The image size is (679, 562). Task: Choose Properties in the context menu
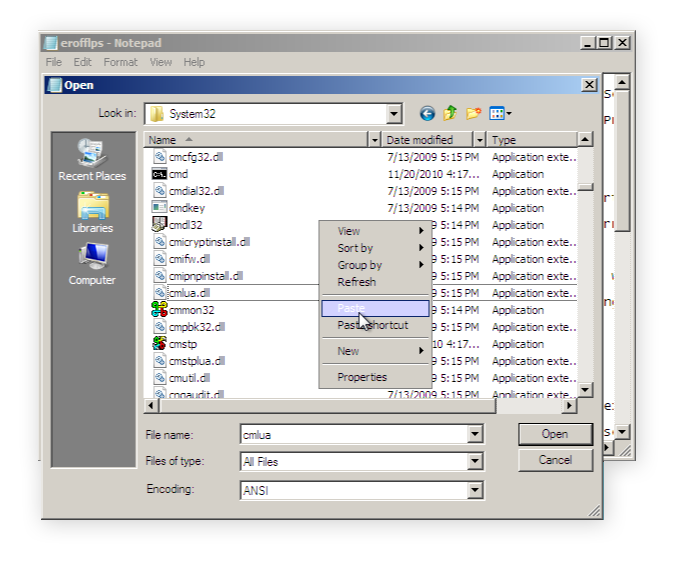(361, 377)
